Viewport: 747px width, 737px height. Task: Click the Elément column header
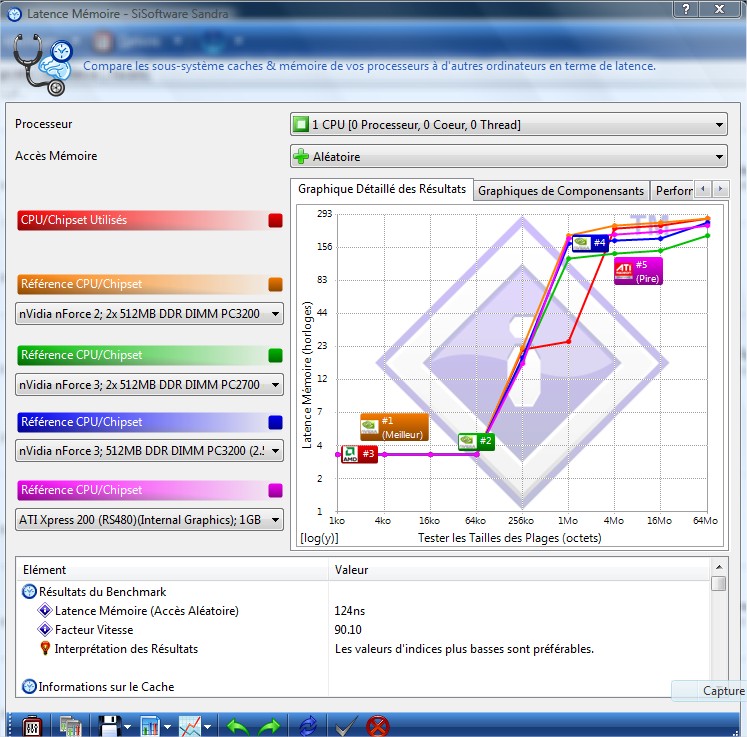(x=172, y=570)
